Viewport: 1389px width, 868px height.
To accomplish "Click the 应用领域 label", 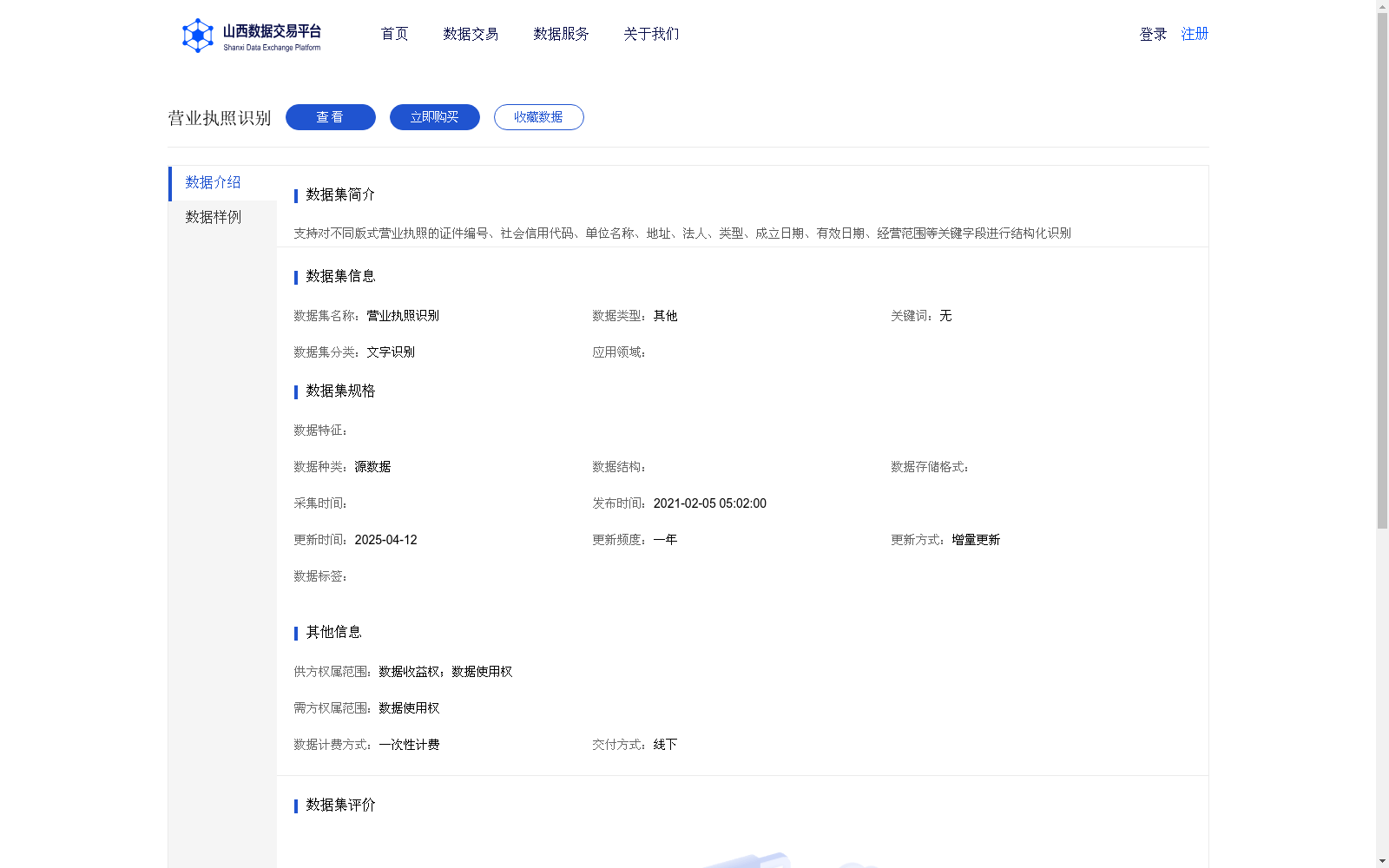I will (x=619, y=352).
